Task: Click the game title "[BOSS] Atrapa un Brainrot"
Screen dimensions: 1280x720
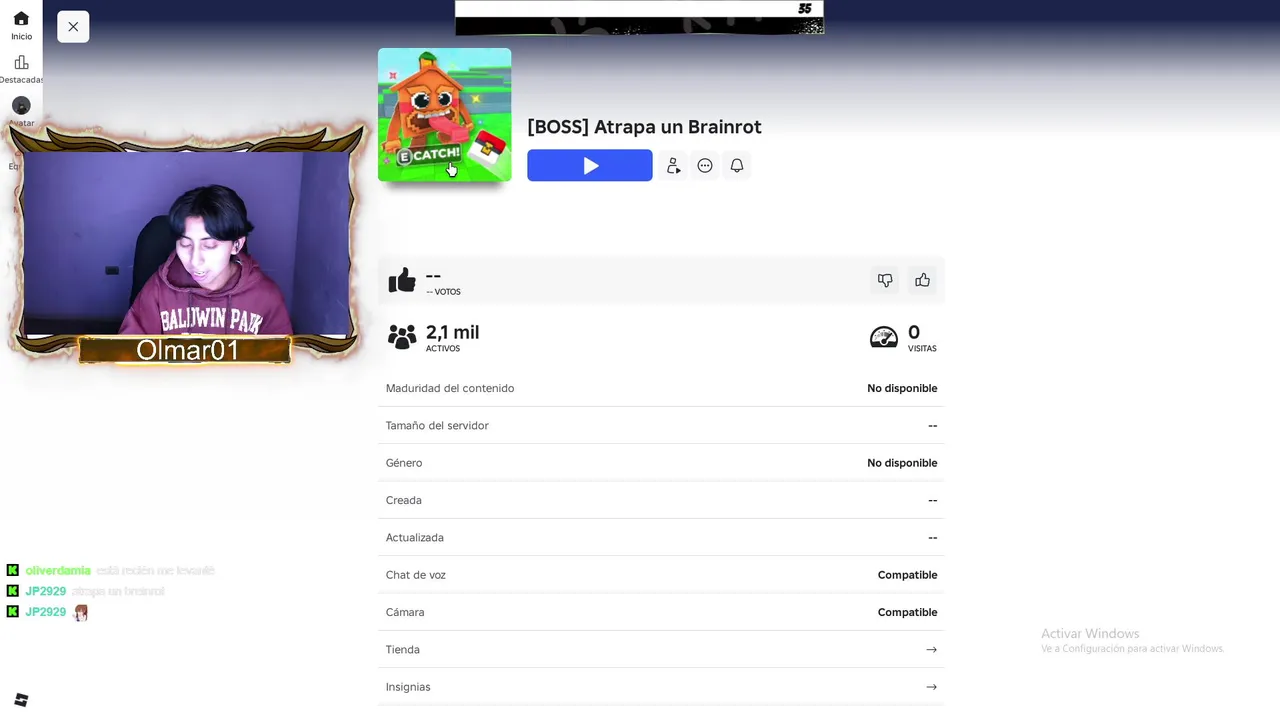Action: coord(644,127)
